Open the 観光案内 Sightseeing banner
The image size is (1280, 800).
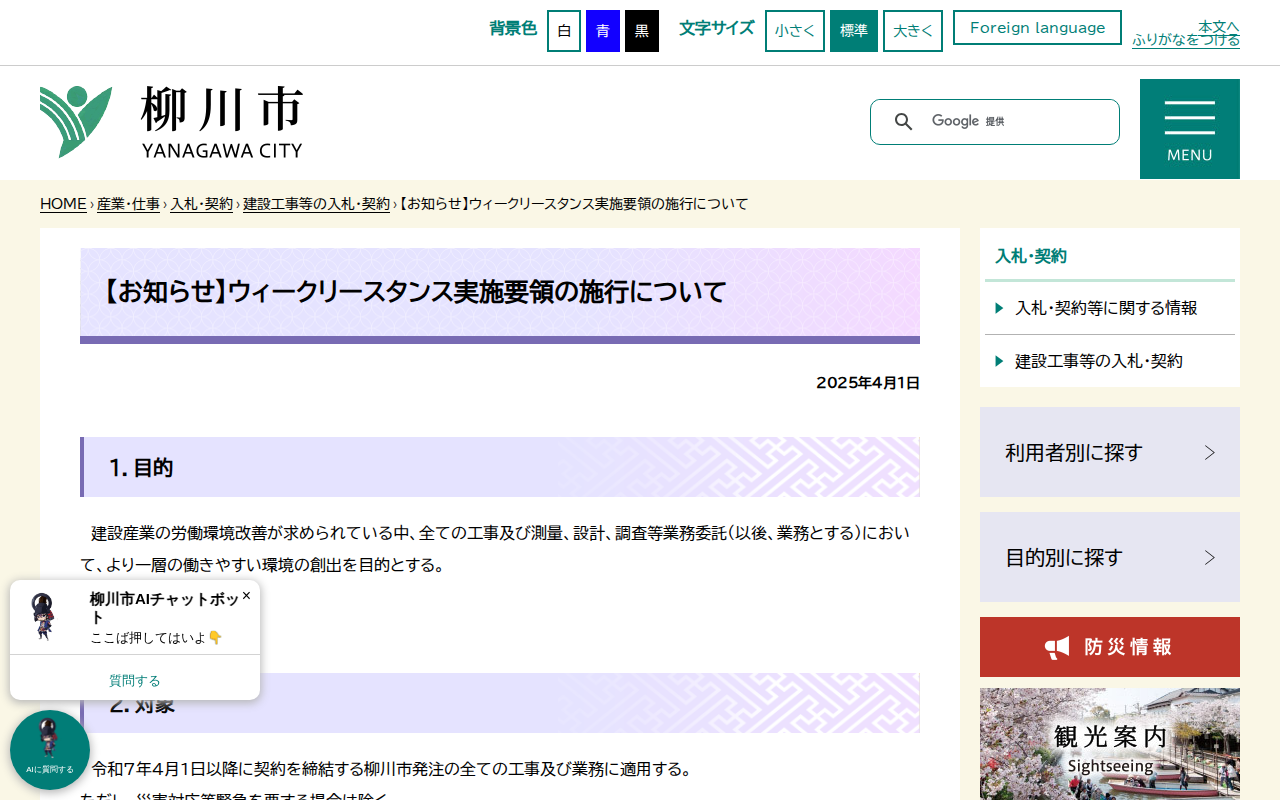point(1110,744)
